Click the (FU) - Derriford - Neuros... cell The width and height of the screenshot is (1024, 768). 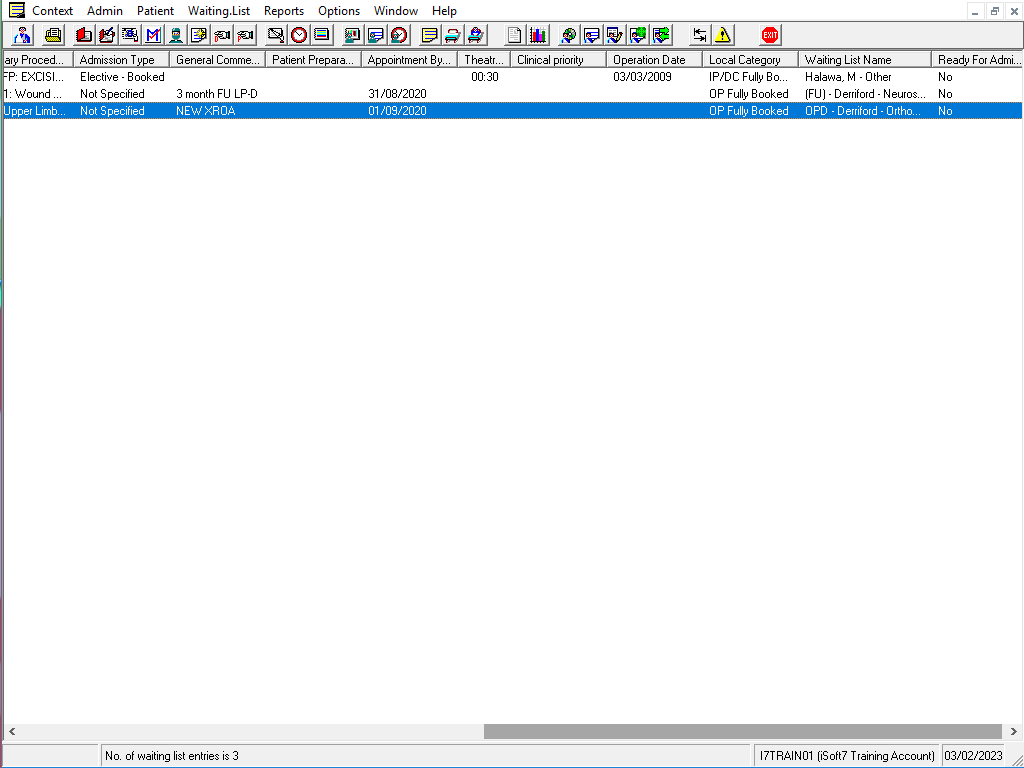point(865,94)
